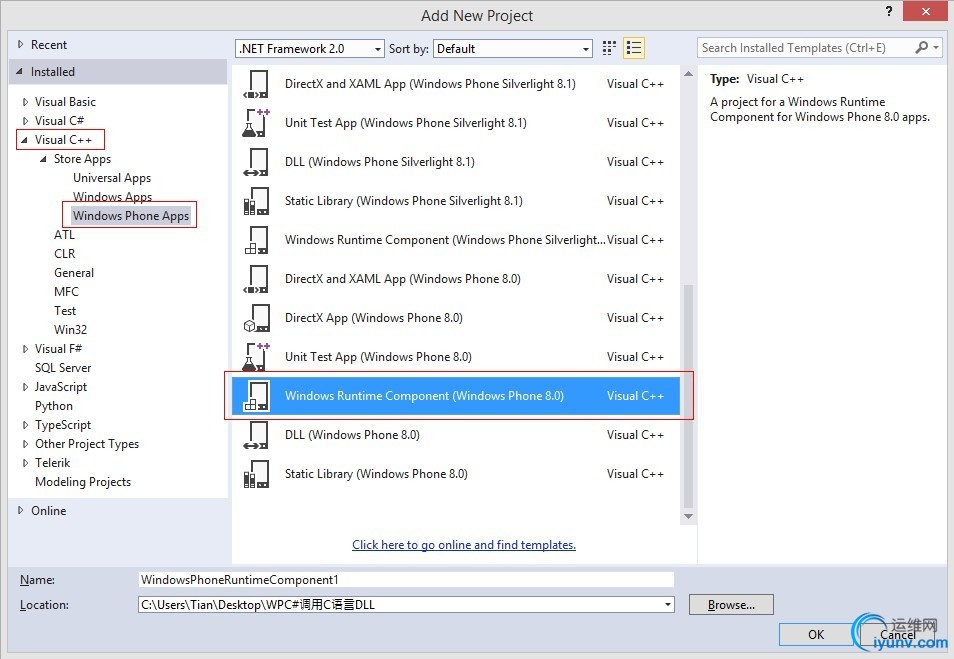Click DirectX and XAML App Silverlight 8.1 icon

pos(256,84)
